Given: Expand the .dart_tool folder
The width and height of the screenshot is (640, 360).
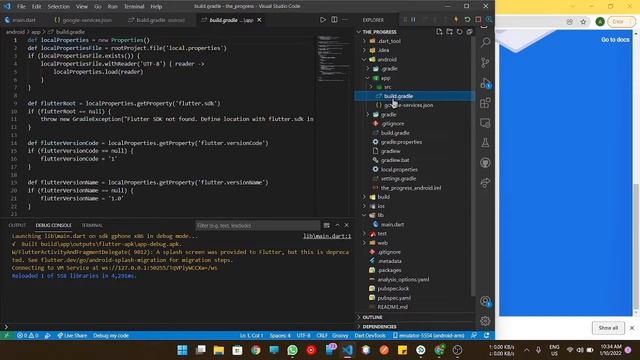Looking at the screenshot, I should click(x=364, y=41).
